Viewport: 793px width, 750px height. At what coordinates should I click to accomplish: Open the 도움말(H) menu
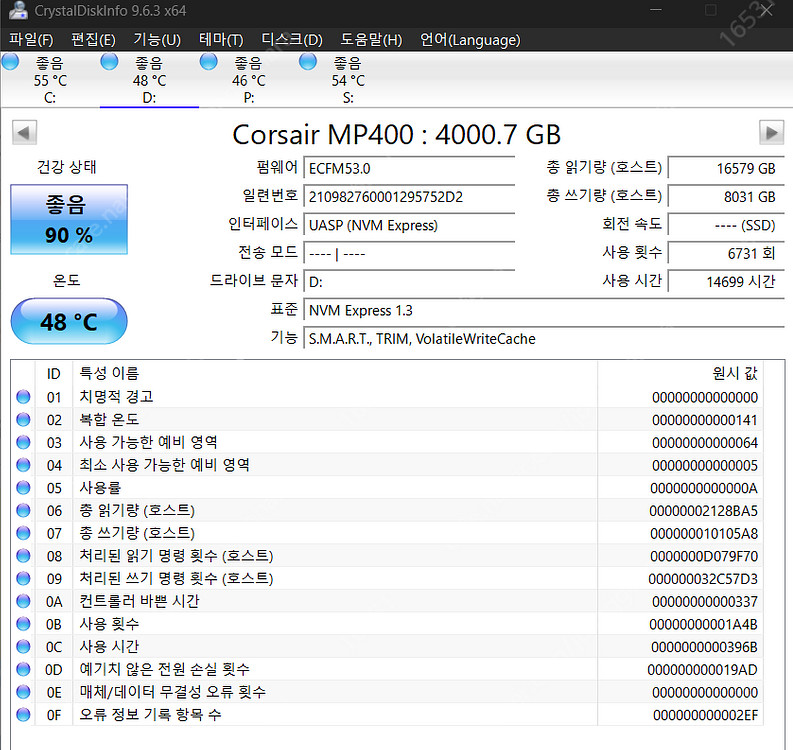tap(371, 39)
